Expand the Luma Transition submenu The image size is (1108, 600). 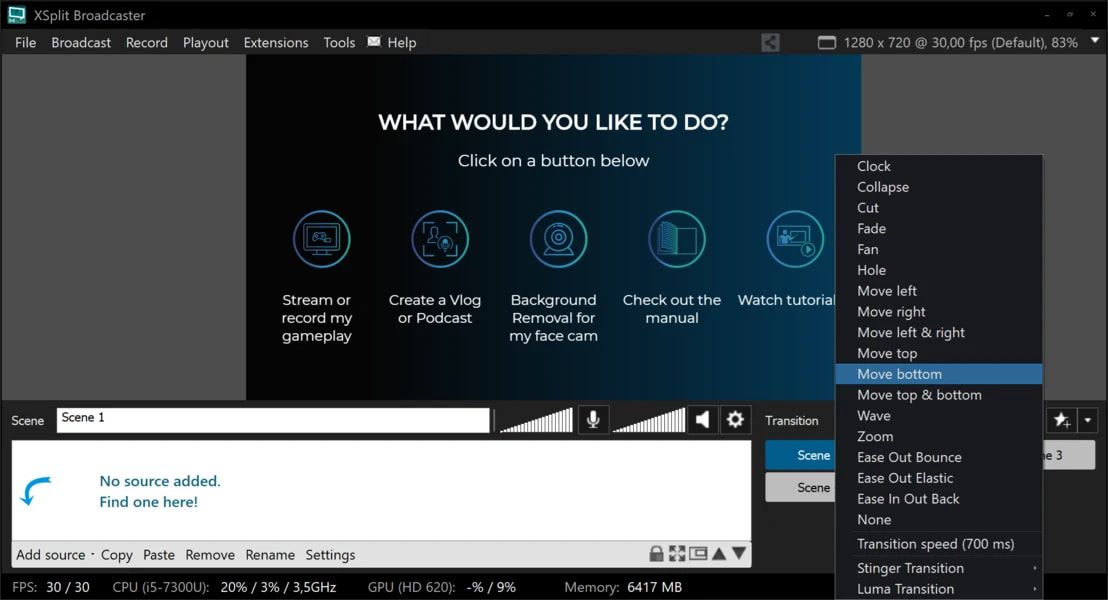pyautogui.click(x=907, y=588)
